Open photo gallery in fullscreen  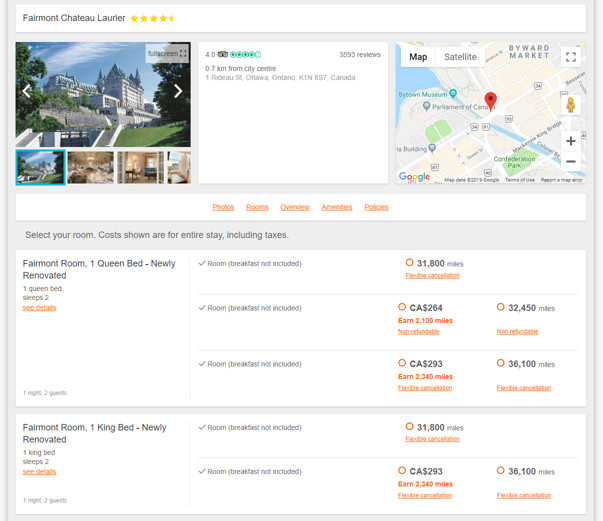167,53
